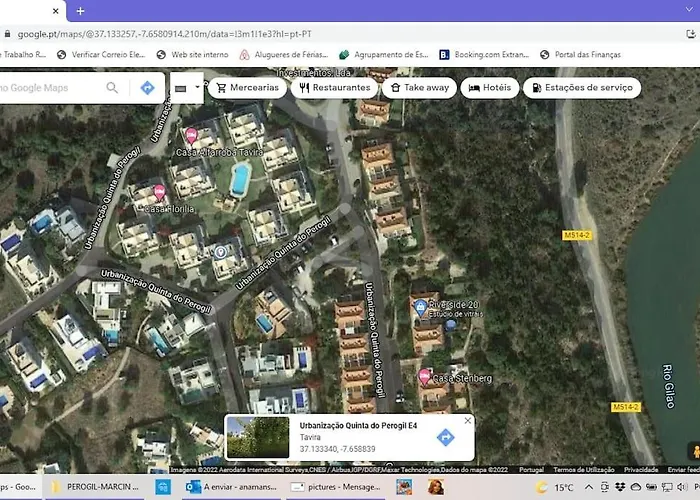Viewport: 700px width, 500px height.
Task: Select the Casa Florilia lodging marker
Action: [x=158, y=192]
